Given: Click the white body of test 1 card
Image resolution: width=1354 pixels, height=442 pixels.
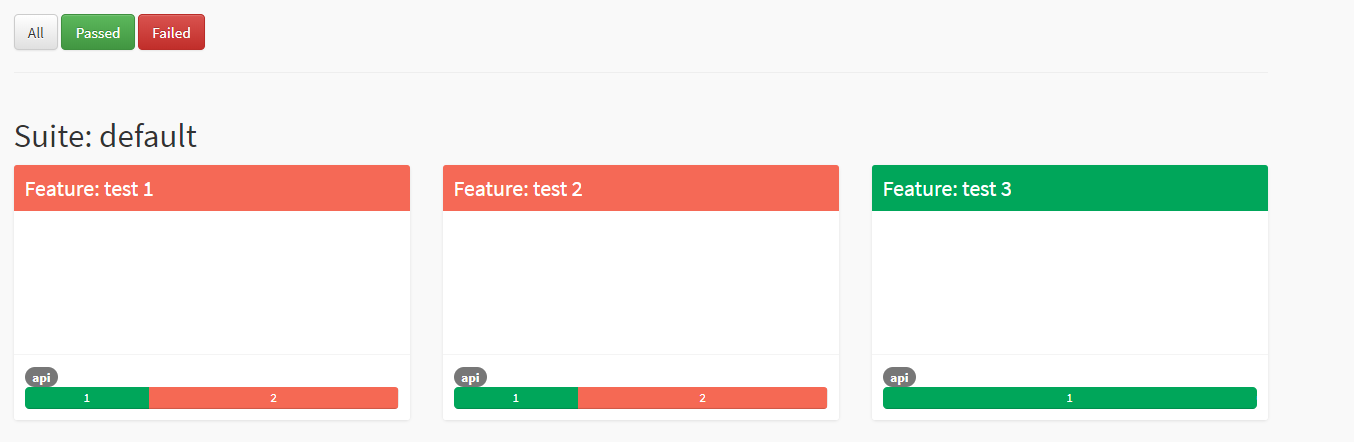Looking at the screenshot, I should (x=212, y=282).
